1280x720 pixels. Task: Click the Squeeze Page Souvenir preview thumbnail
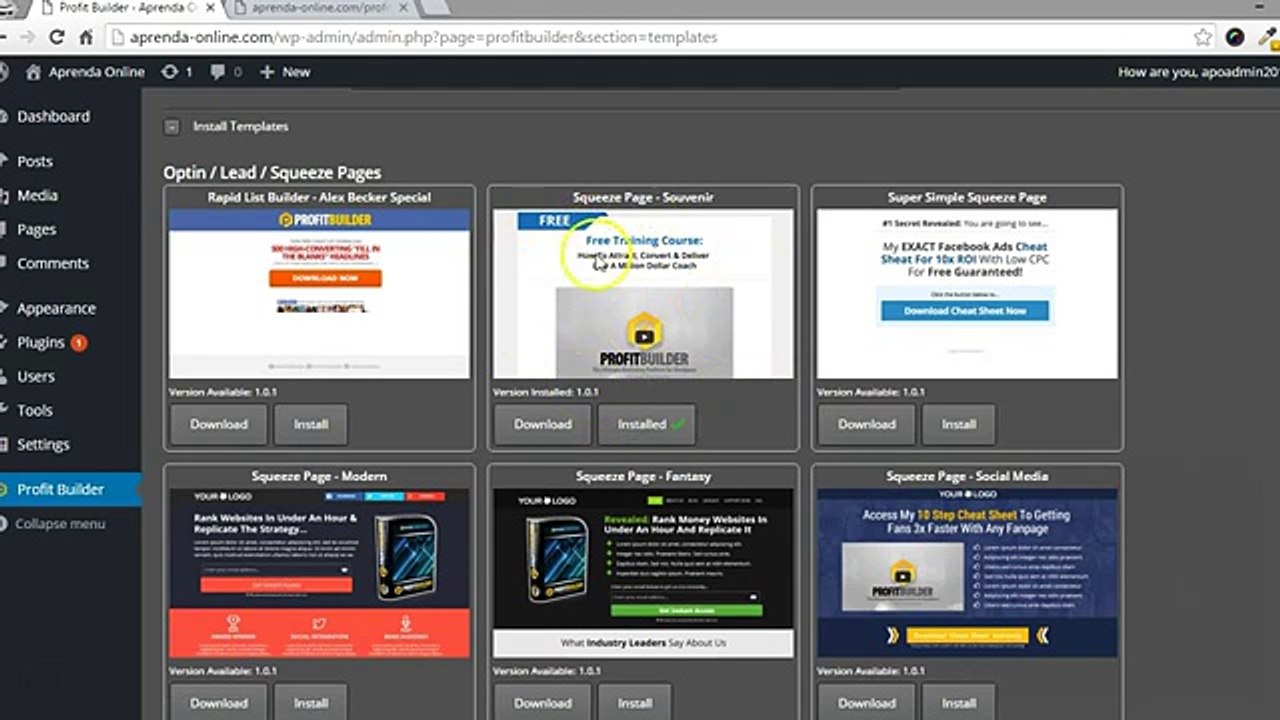[x=643, y=294]
